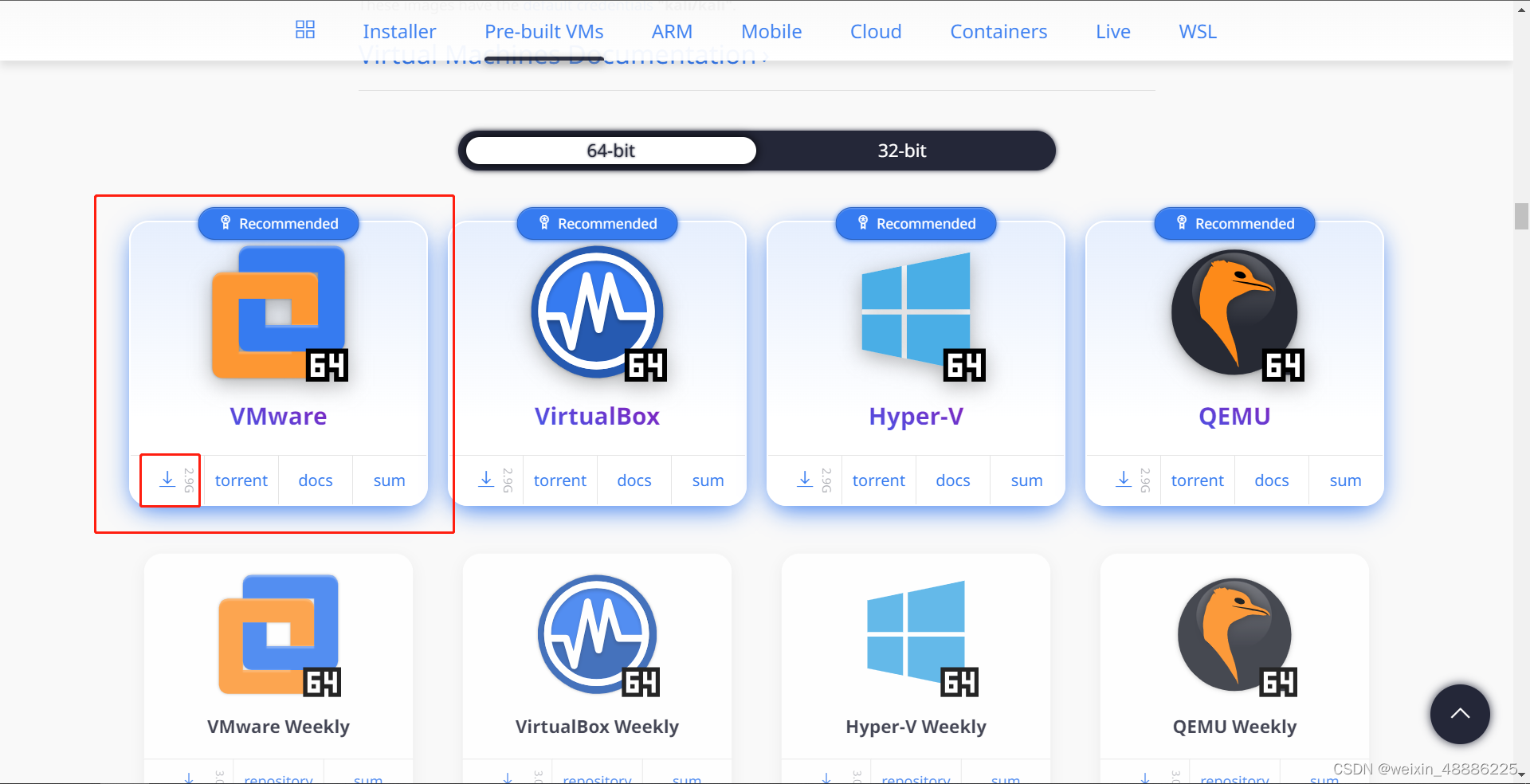Navigate to the Live section
The width and height of the screenshot is (1530, 784).
[1112, 32]
